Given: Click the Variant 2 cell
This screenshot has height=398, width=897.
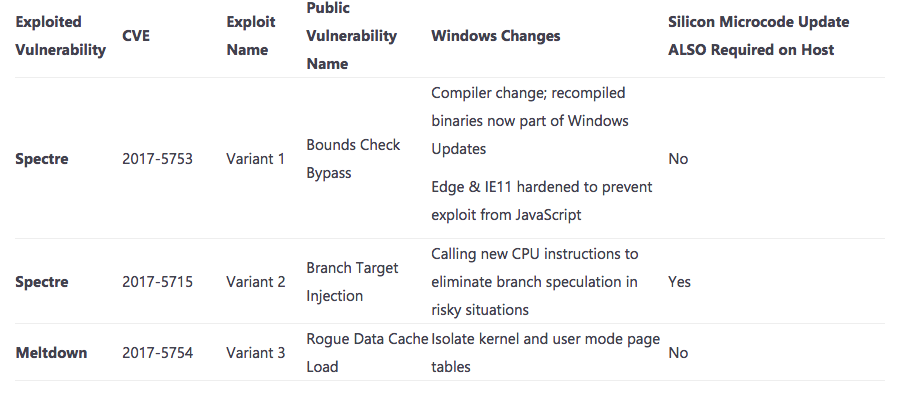Looking at the screenshot, I should coord(256,282).
